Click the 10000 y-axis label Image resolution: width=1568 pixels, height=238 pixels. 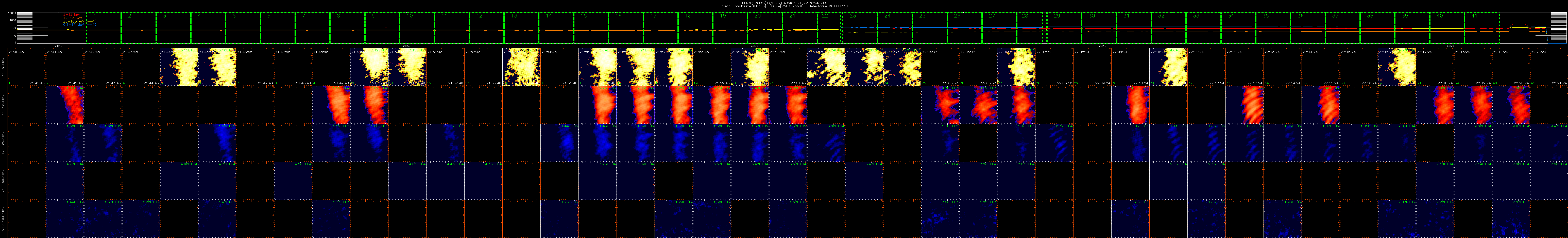[x=12, y=13]
